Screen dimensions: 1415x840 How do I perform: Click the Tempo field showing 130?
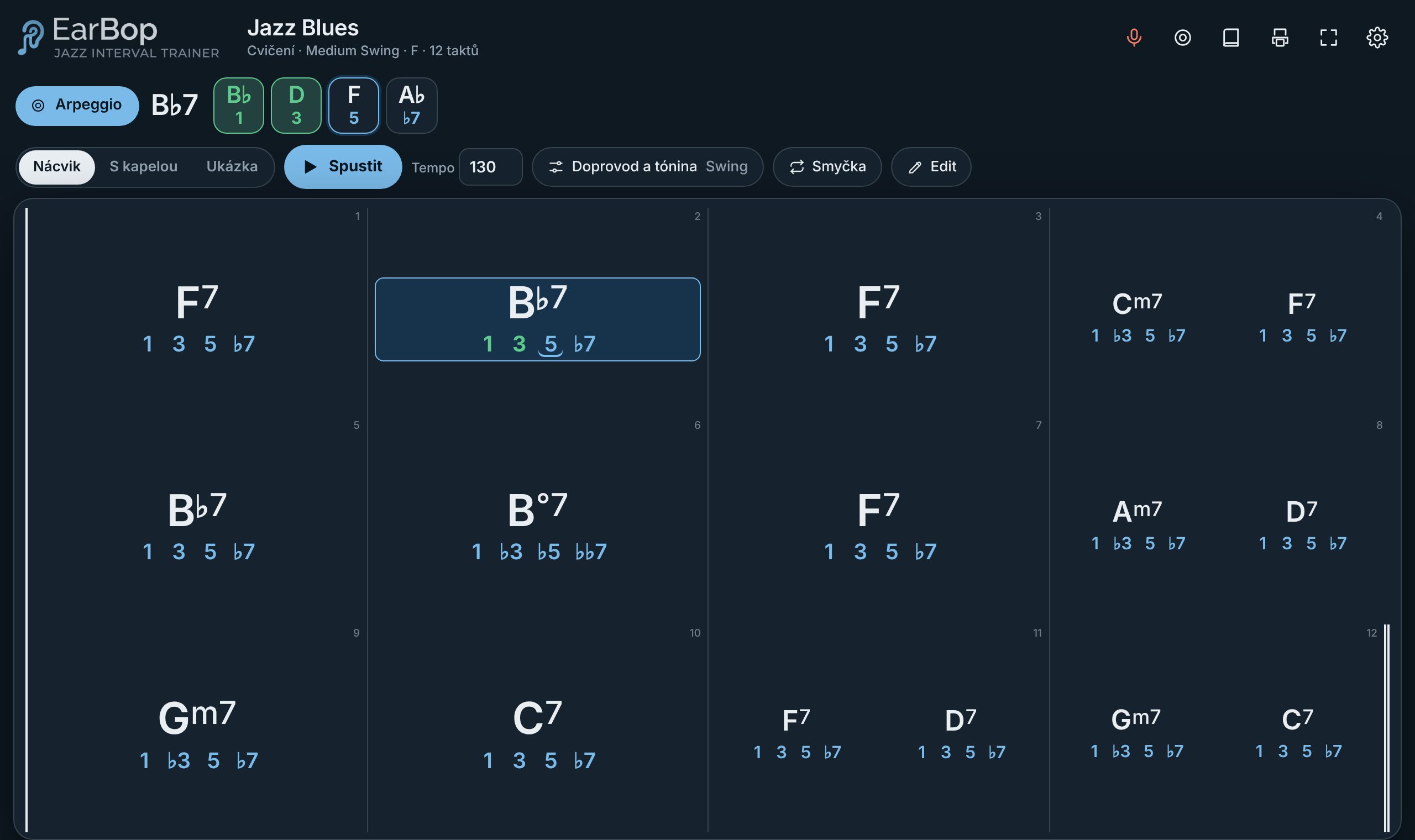coord(490,167)
